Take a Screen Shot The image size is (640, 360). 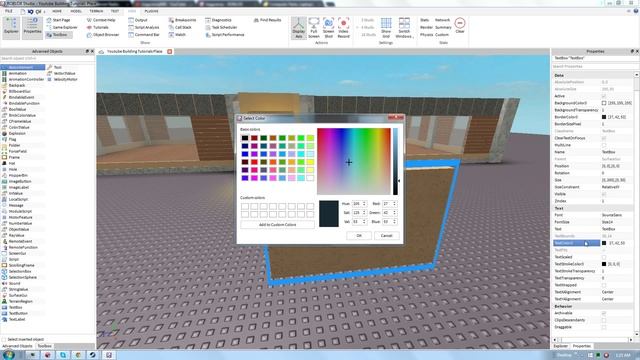pyautogui.click(x=329, y=28)
